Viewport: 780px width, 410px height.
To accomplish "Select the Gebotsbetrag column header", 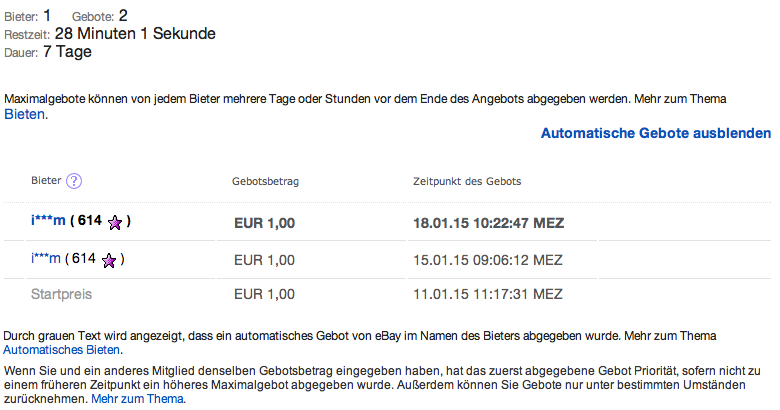I will tap(266, 182).
